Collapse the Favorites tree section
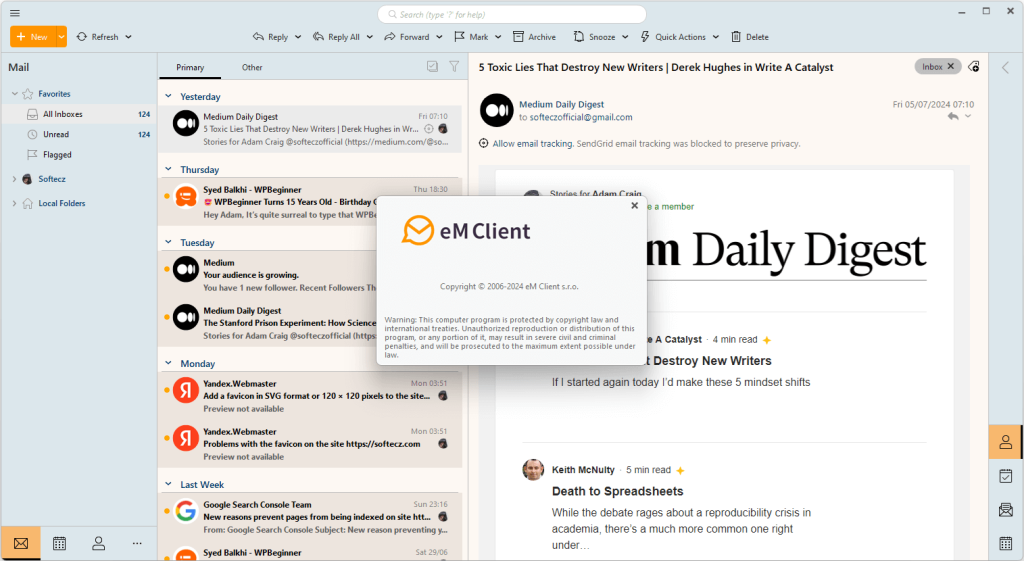The height and width of the screenshot is (561, 1024). (14, 94)
